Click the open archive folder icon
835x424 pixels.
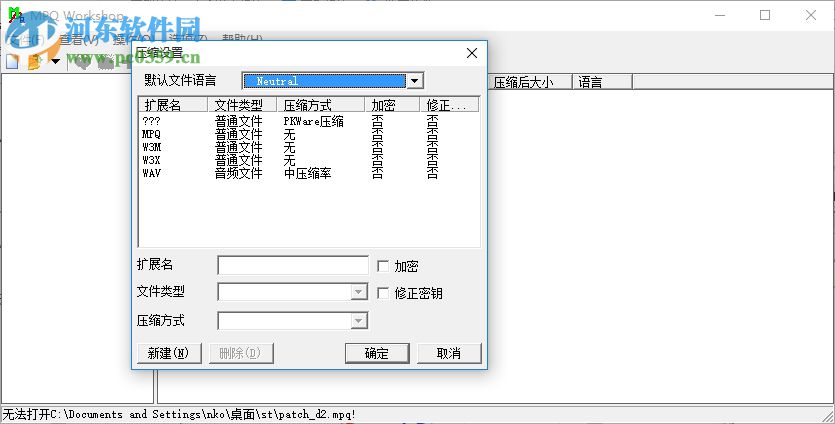[x=35, y=61]
